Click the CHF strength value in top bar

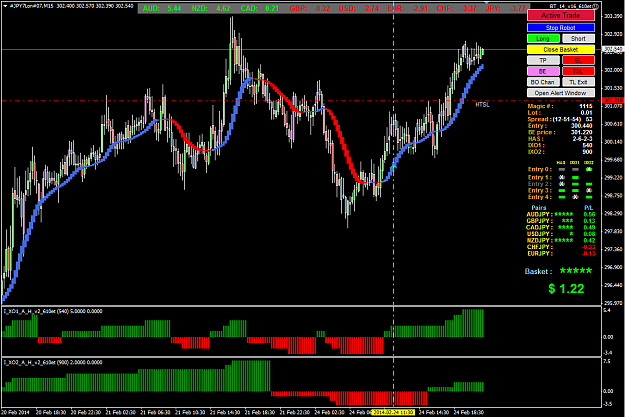(468, 8)
